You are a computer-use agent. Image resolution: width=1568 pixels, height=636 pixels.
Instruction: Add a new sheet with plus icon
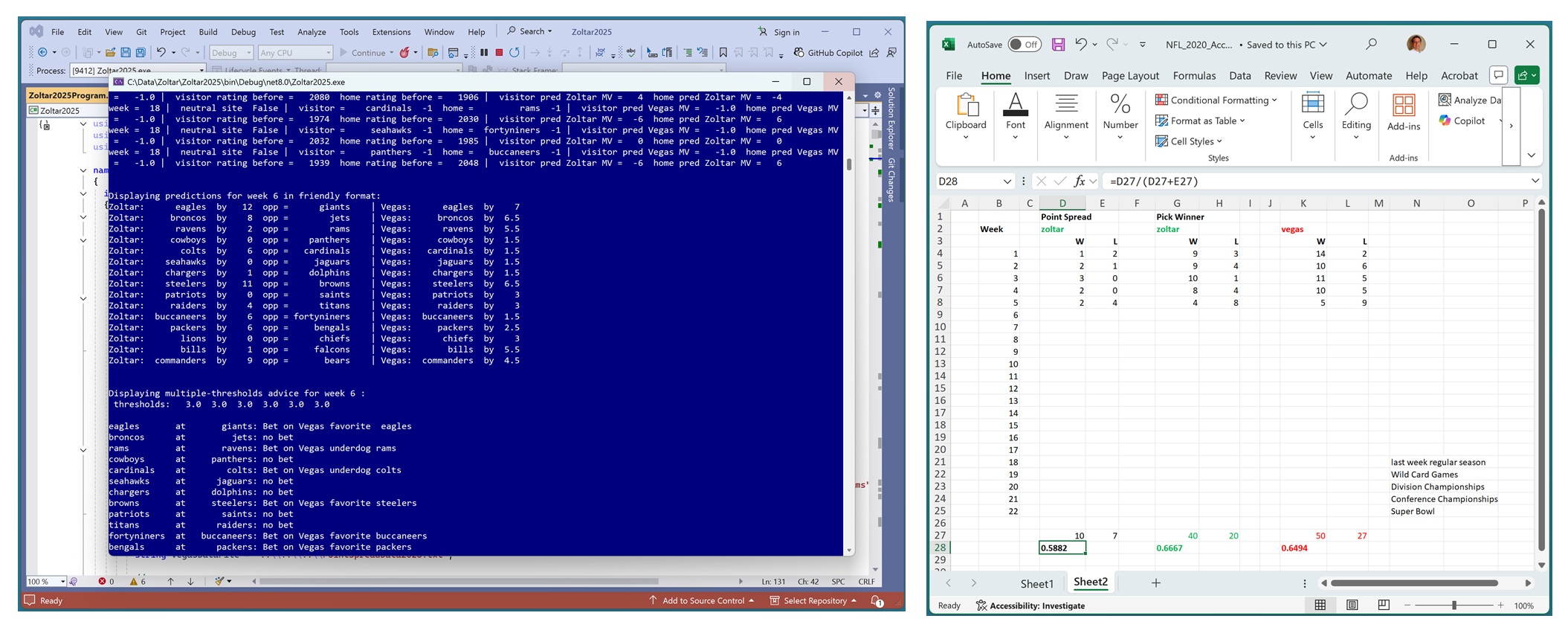1155,583
